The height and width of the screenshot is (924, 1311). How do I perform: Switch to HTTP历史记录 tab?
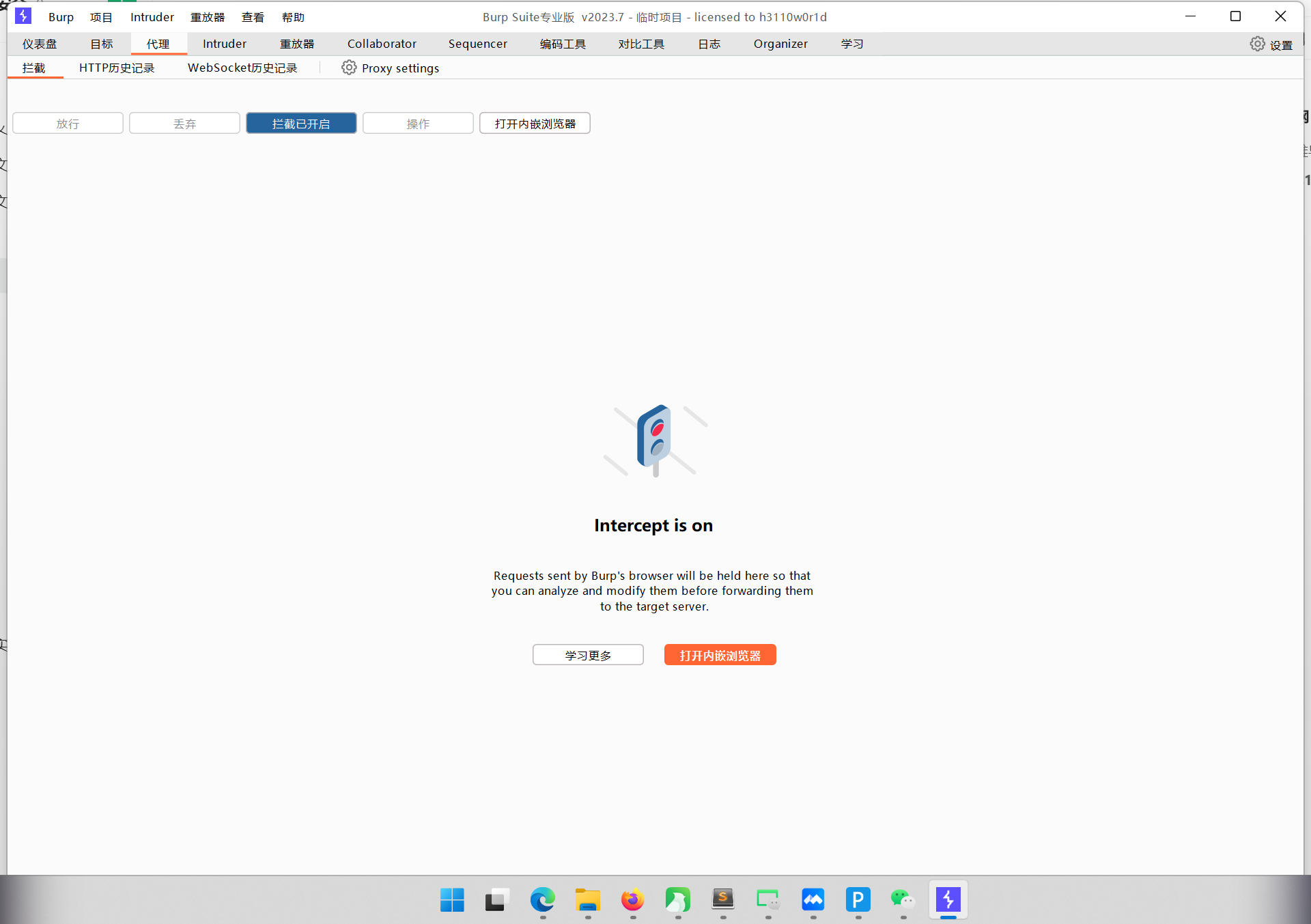(x=117, y=68)
